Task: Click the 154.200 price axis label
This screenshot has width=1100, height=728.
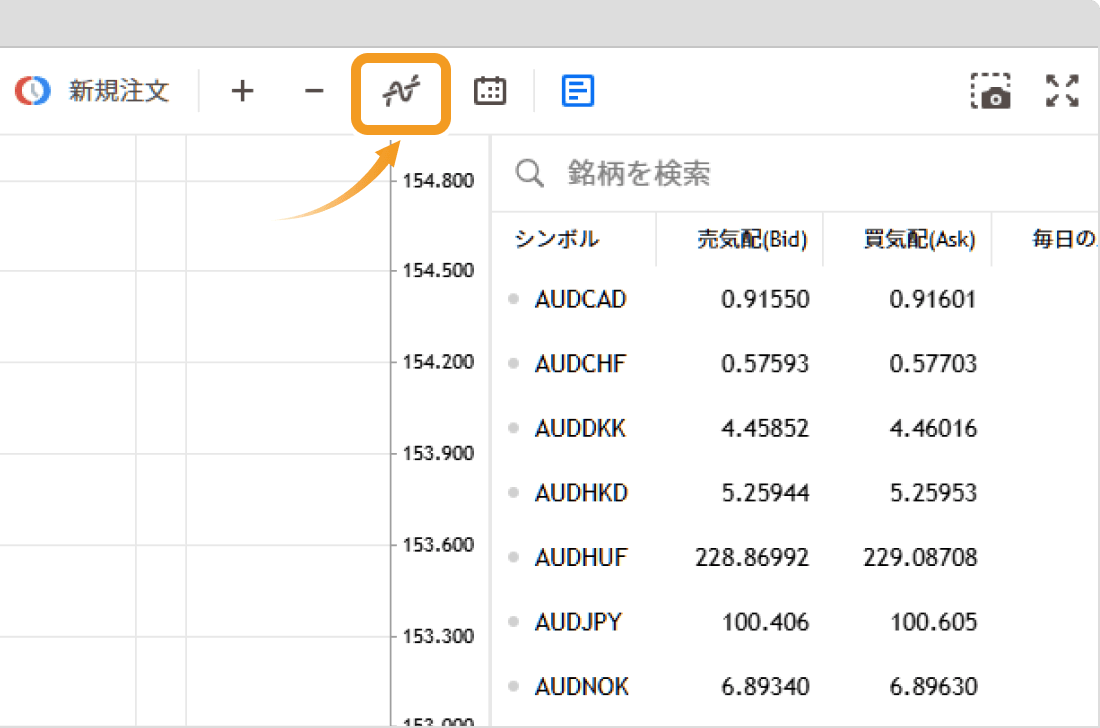Action: (x=438, y=362)
